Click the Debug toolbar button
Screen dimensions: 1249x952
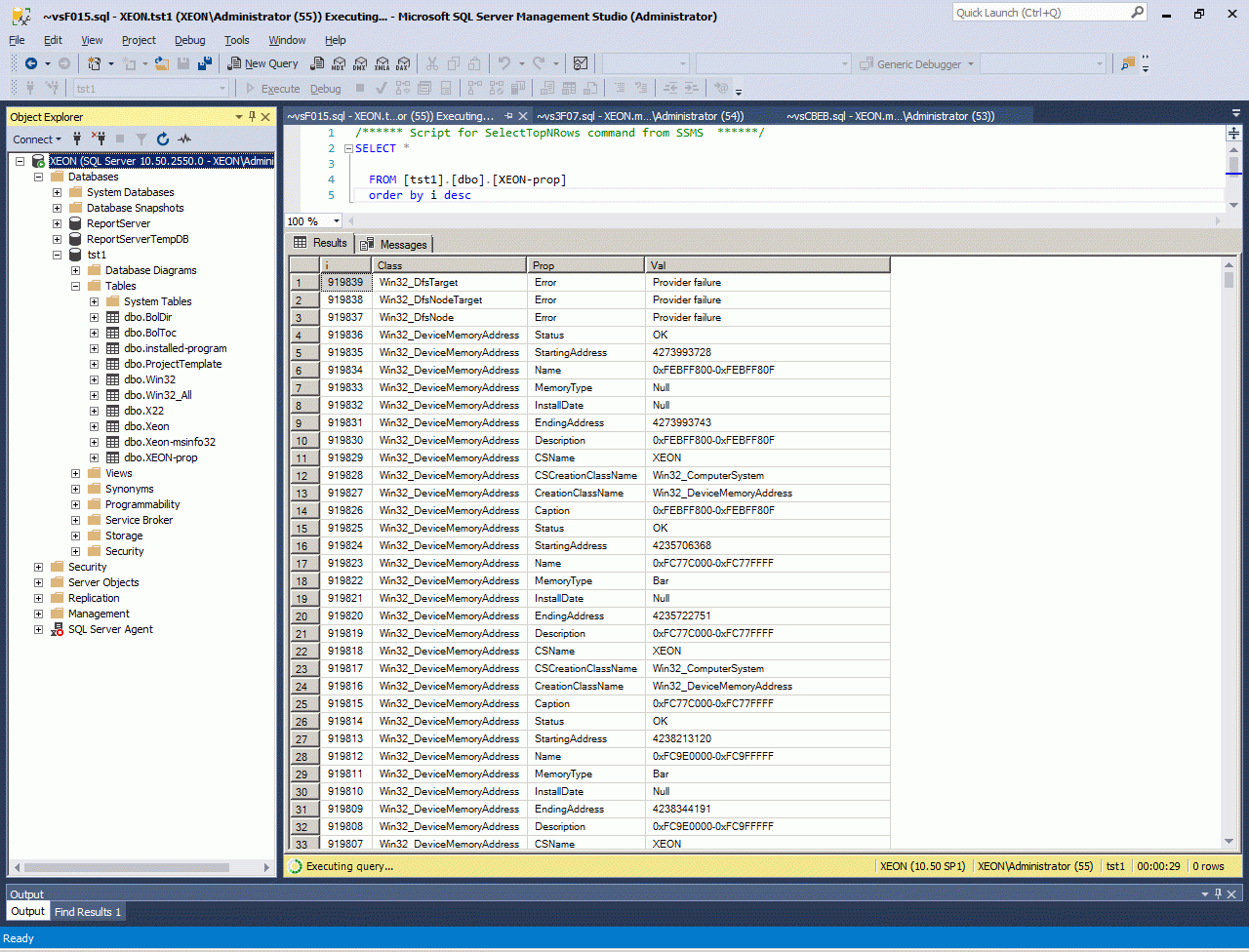click(x=326, y=89)
